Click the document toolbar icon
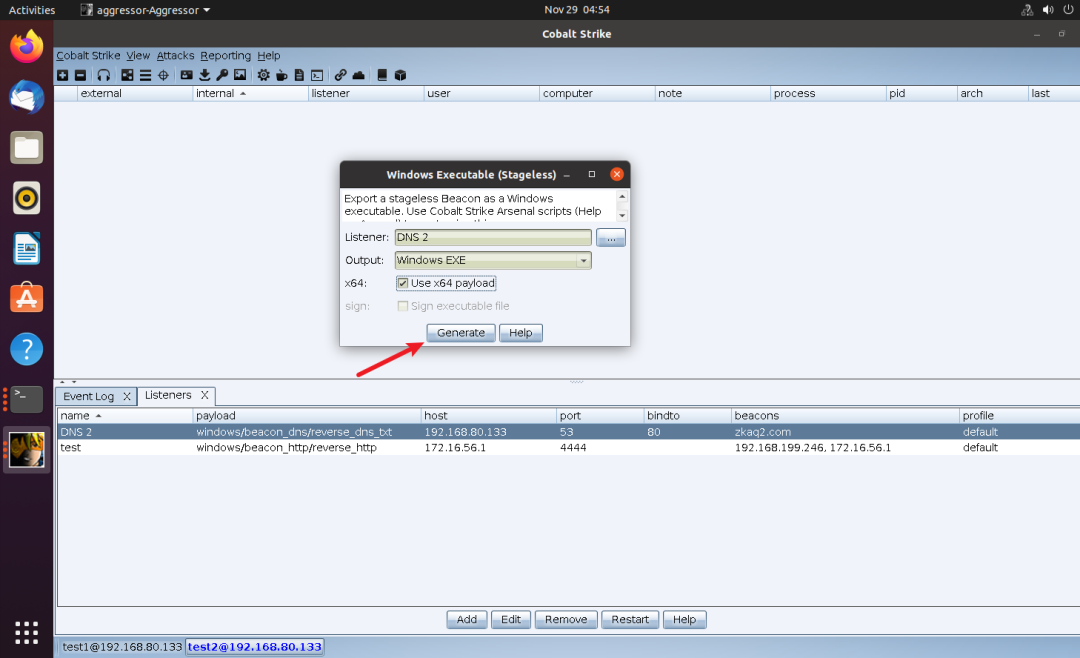 point(299,75)
